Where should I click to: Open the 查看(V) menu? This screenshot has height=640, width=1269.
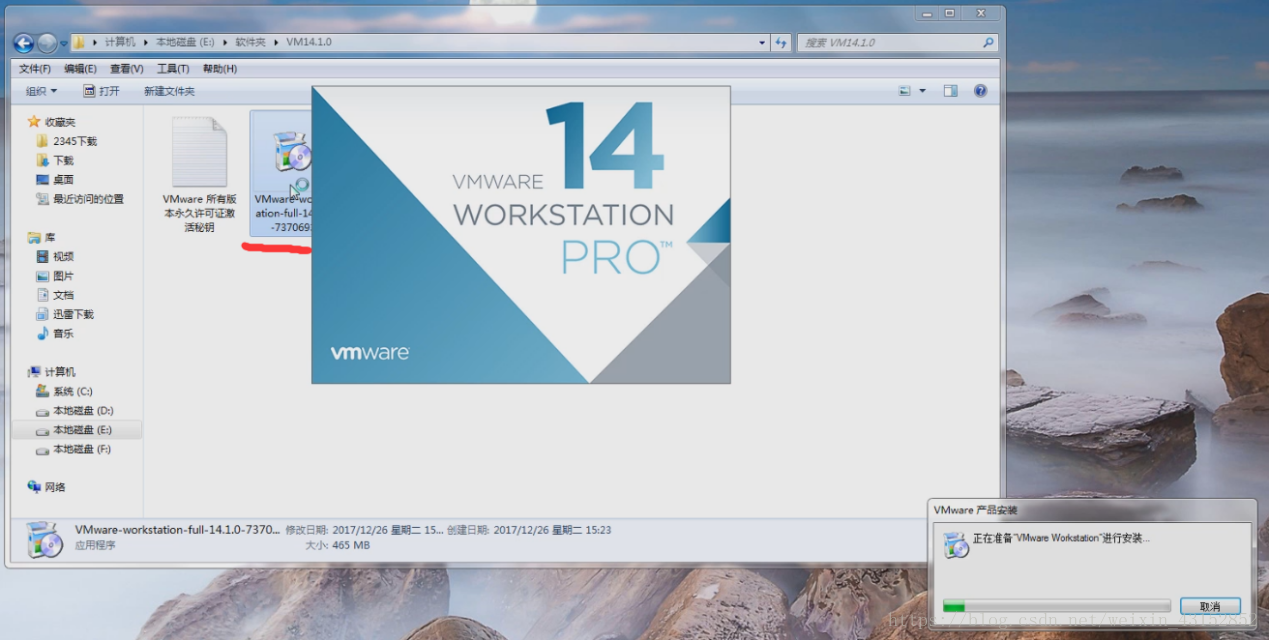(127, 69)
